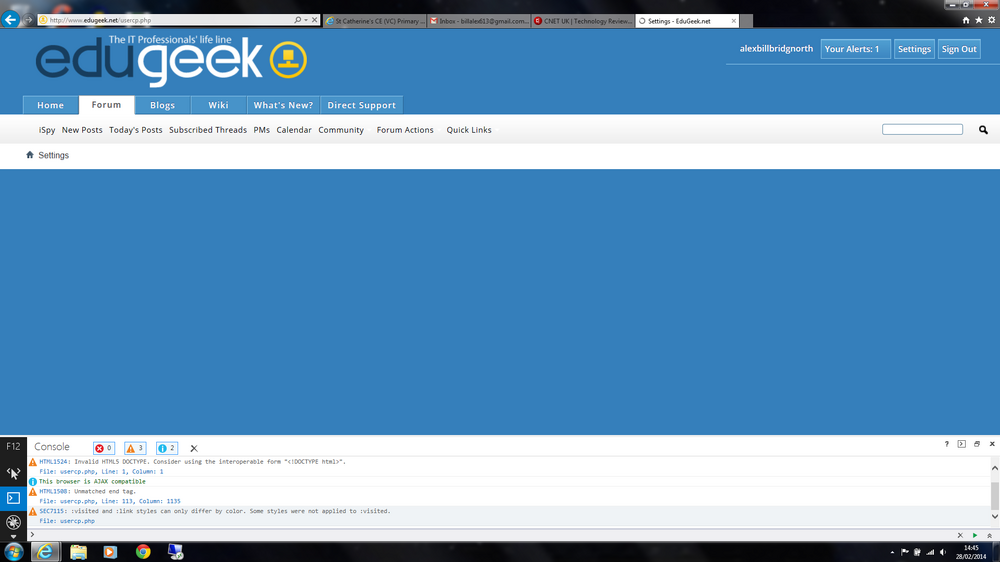This screenshot has width=1000, height=562.
Task: Click Sign Out
Action: click(x=959, y=49)
